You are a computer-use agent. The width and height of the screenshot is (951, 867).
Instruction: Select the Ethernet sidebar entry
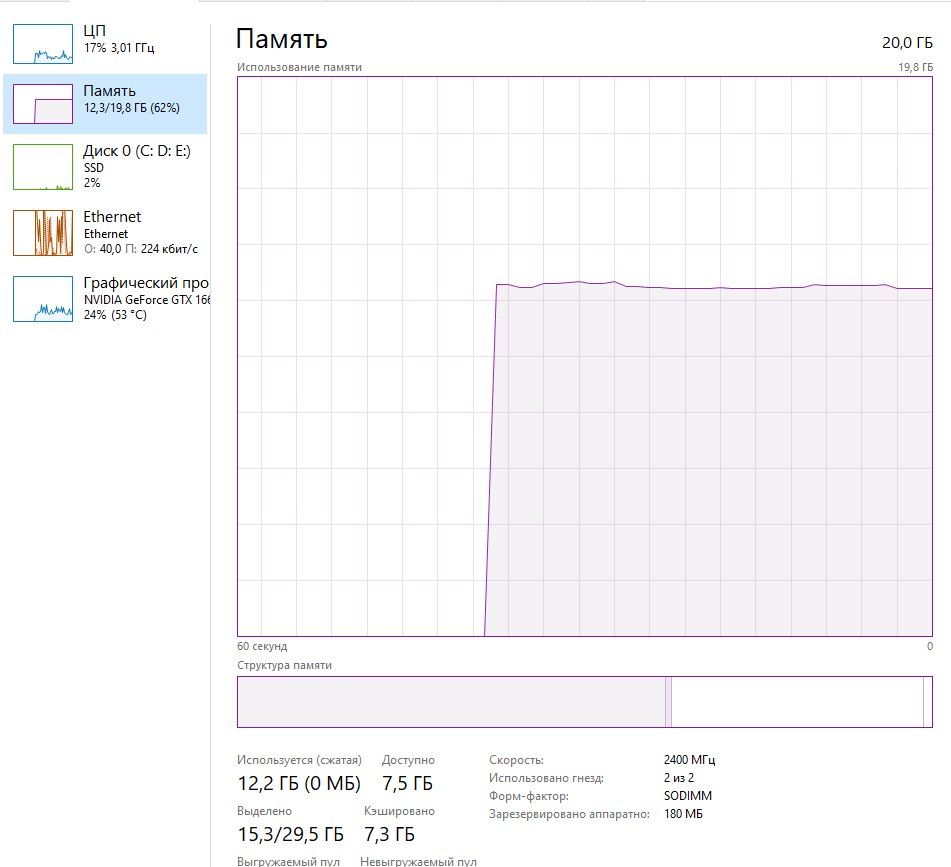click(x=105, y=233)
